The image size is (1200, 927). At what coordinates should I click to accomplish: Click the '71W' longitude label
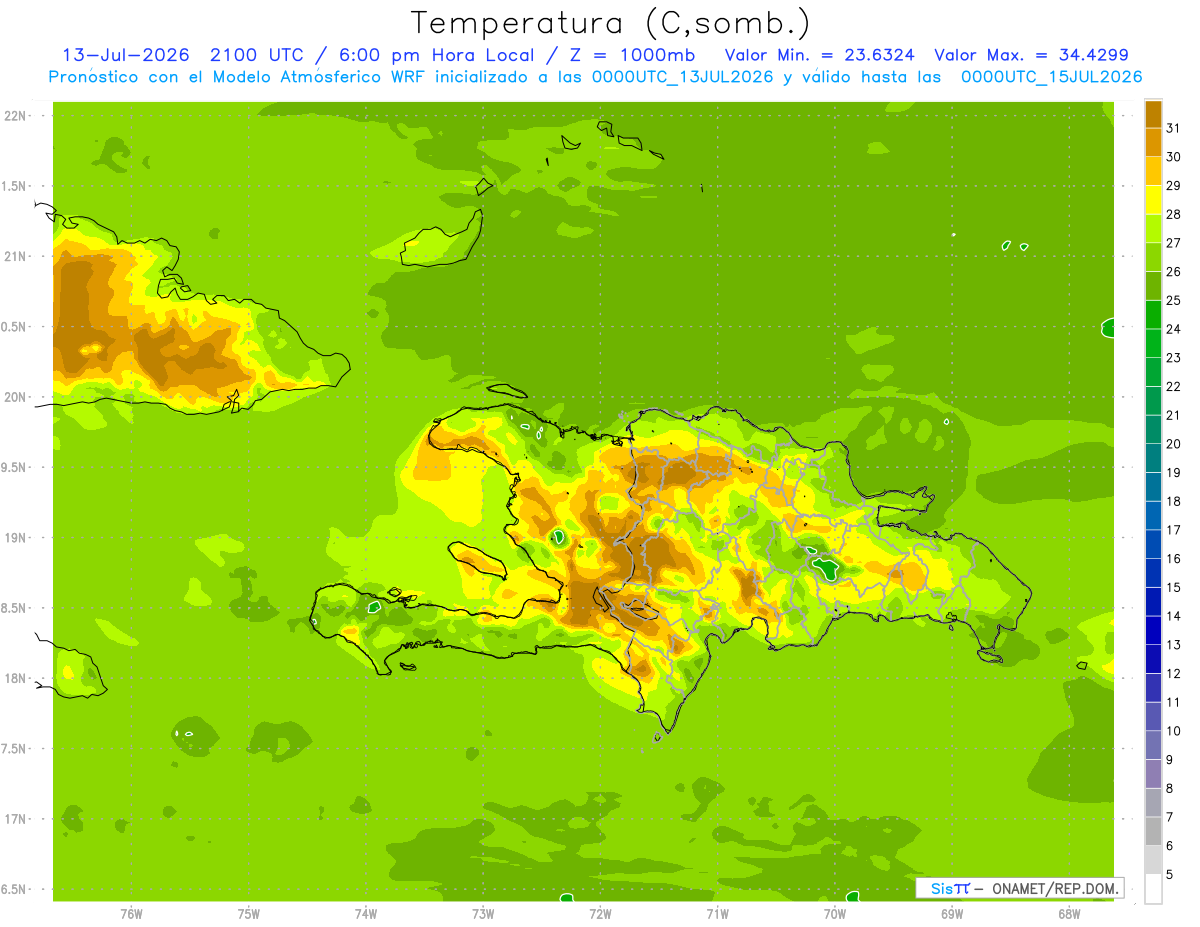pyautogui.click(x=717, y=914)
